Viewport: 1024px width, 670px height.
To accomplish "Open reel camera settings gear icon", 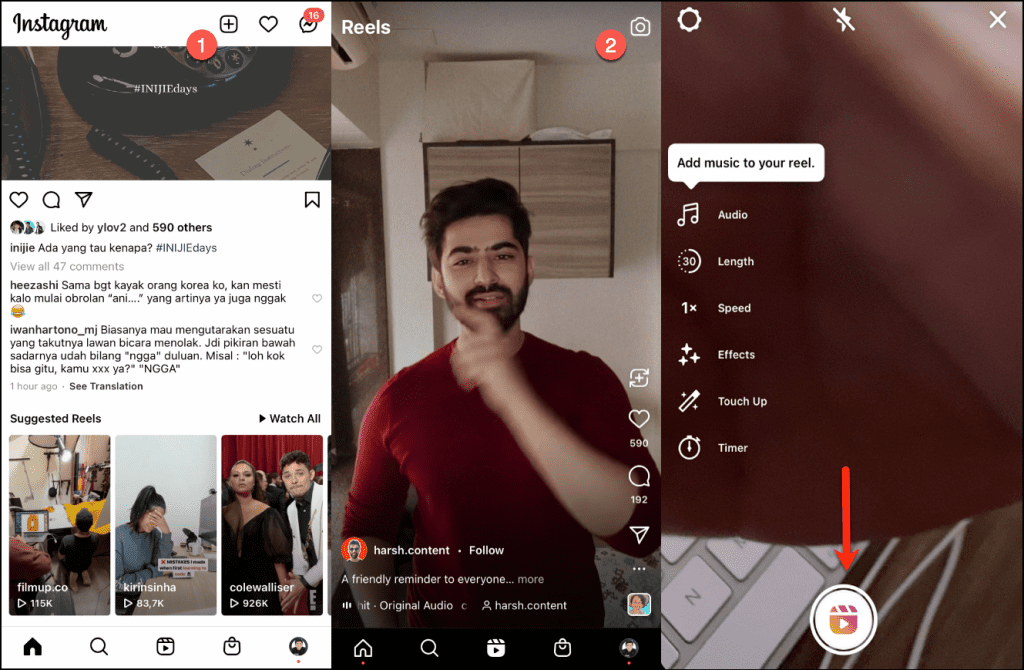I will [689, 20].
